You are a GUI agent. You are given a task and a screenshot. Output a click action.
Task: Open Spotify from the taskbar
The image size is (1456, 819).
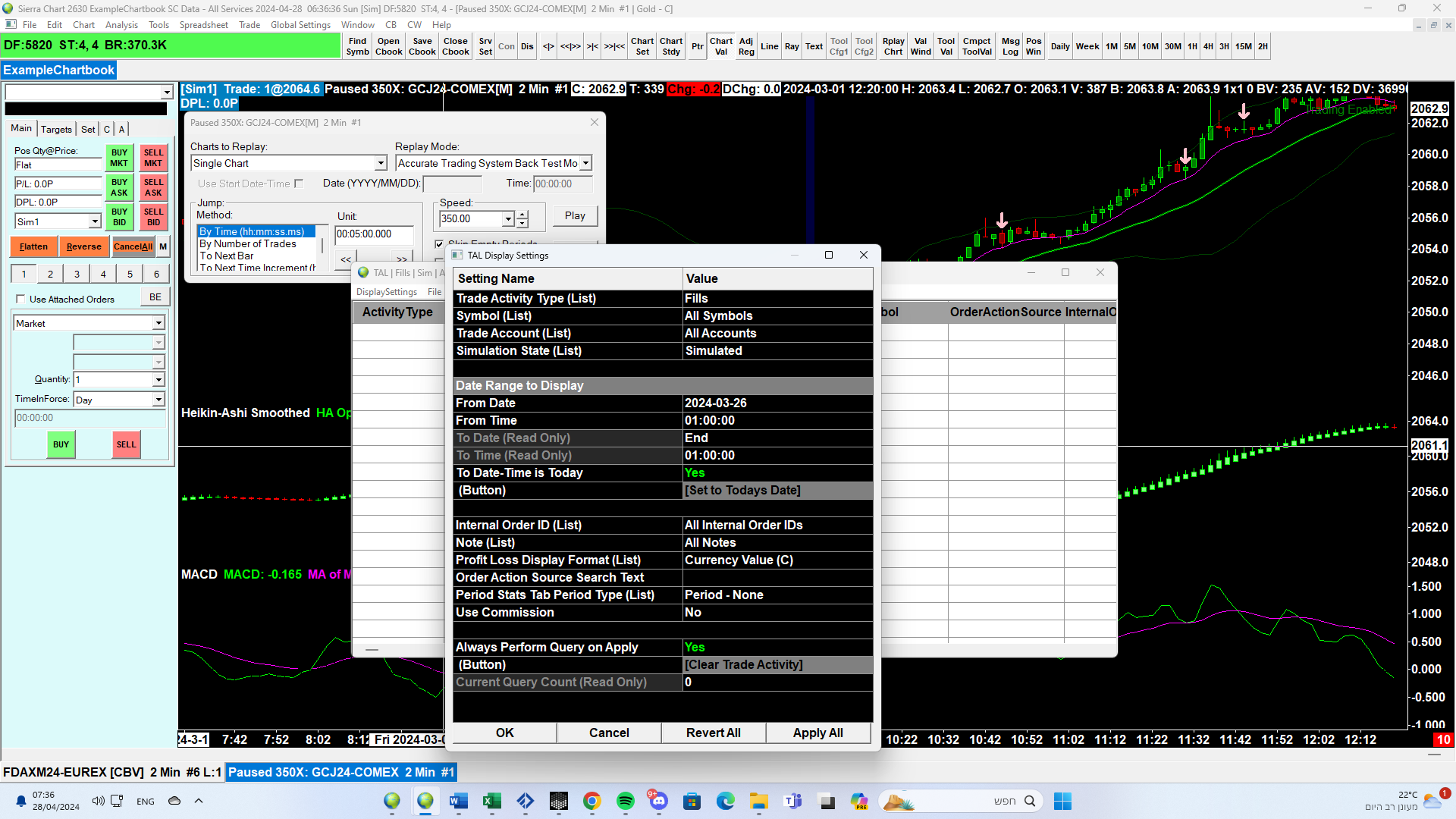pos(625,801)
